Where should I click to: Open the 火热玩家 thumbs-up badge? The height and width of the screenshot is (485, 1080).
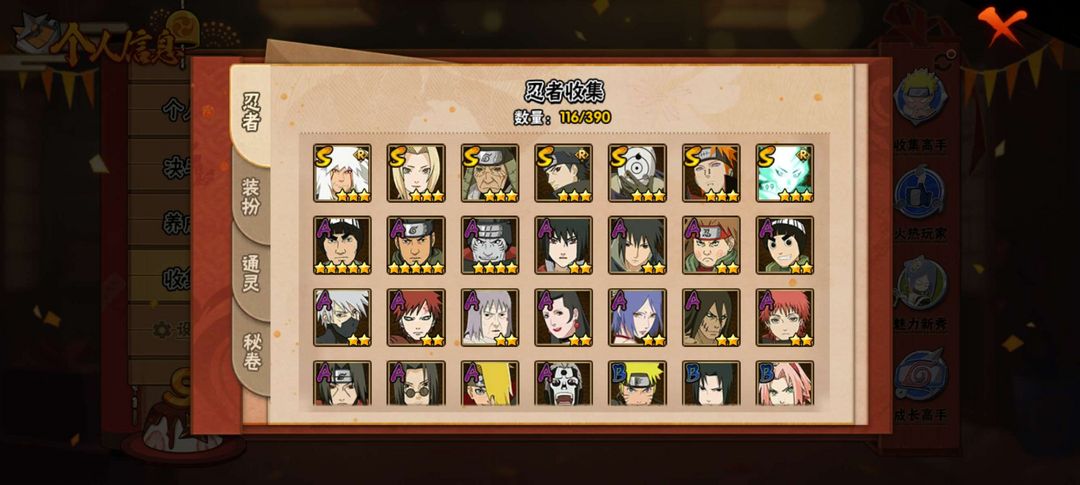tap(920, 192)
